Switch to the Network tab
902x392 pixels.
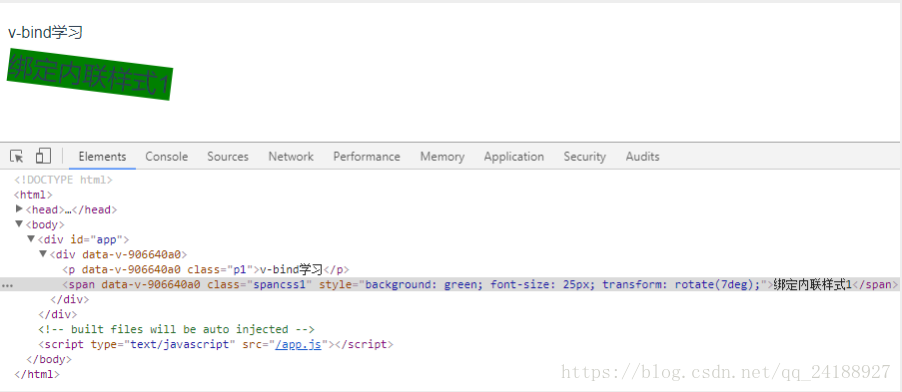click(291, 157)
